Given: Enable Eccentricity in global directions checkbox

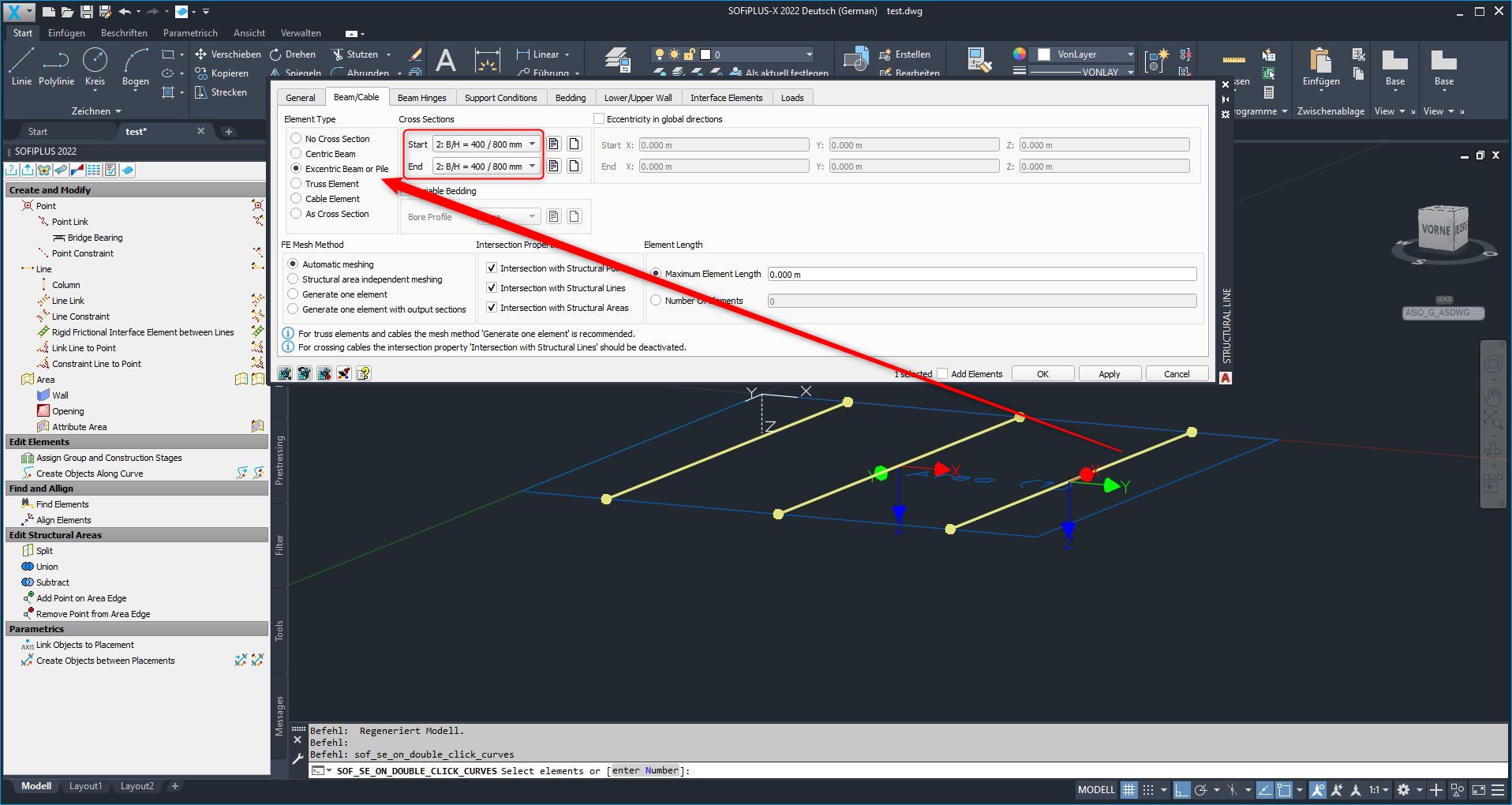Looking at the screenshot, I should 599,119.
